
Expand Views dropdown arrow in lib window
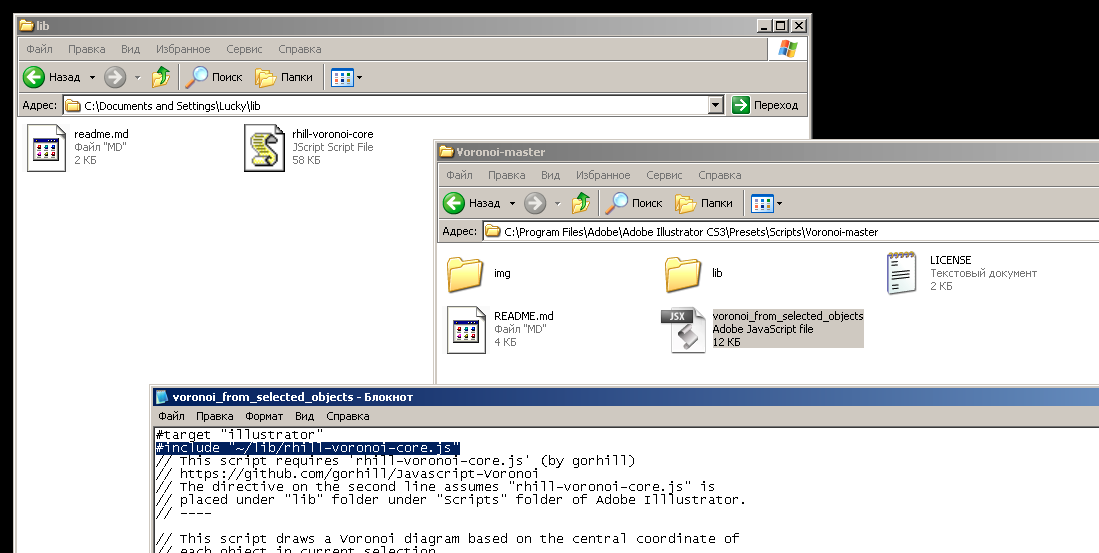click(x=360, y=77)
